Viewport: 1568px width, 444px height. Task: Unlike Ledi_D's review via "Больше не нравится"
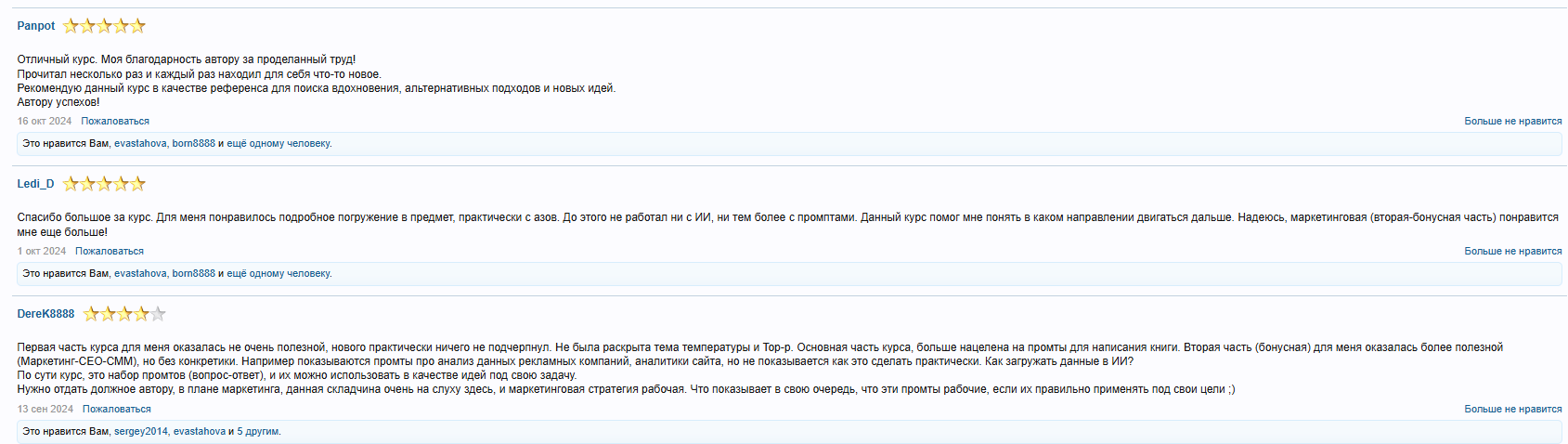(x=1512, y=252)
